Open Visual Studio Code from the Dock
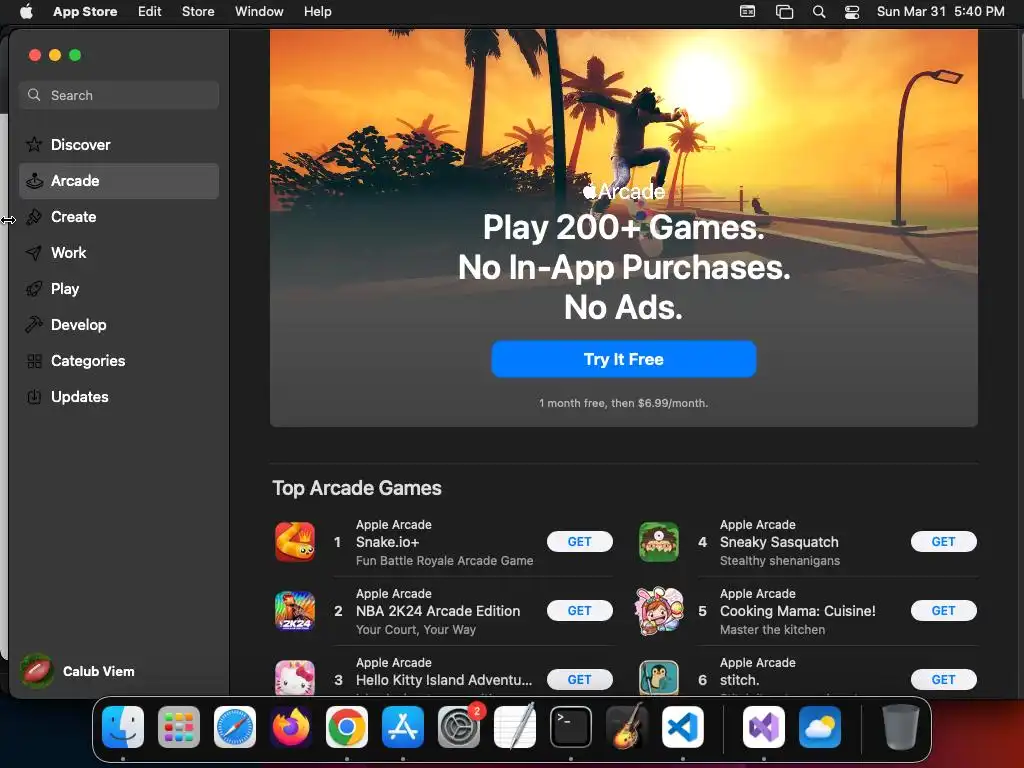This screenshot has height=768, width=1024. click(x=682, y=727)
